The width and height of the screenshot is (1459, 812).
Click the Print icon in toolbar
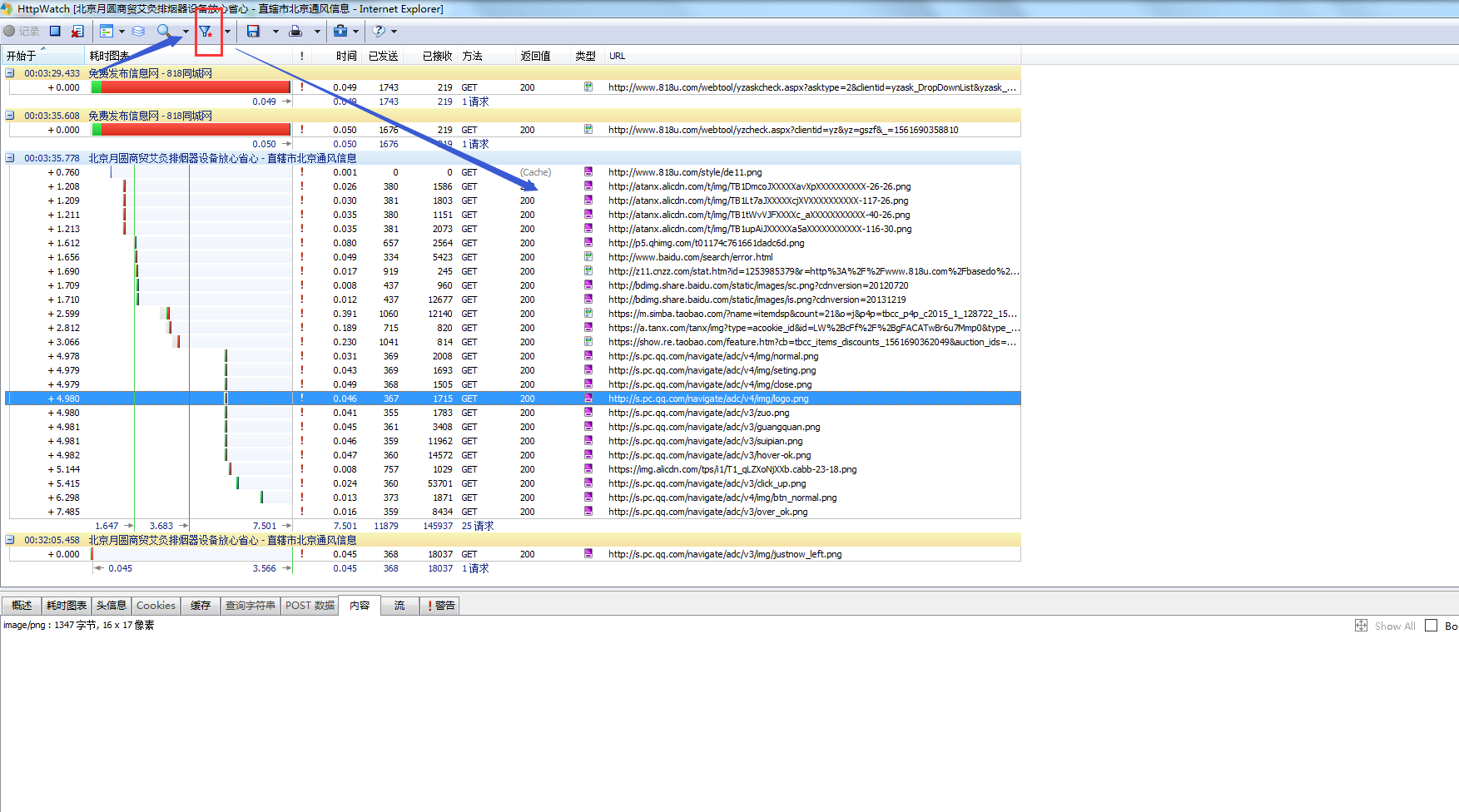tap(295, 31)
